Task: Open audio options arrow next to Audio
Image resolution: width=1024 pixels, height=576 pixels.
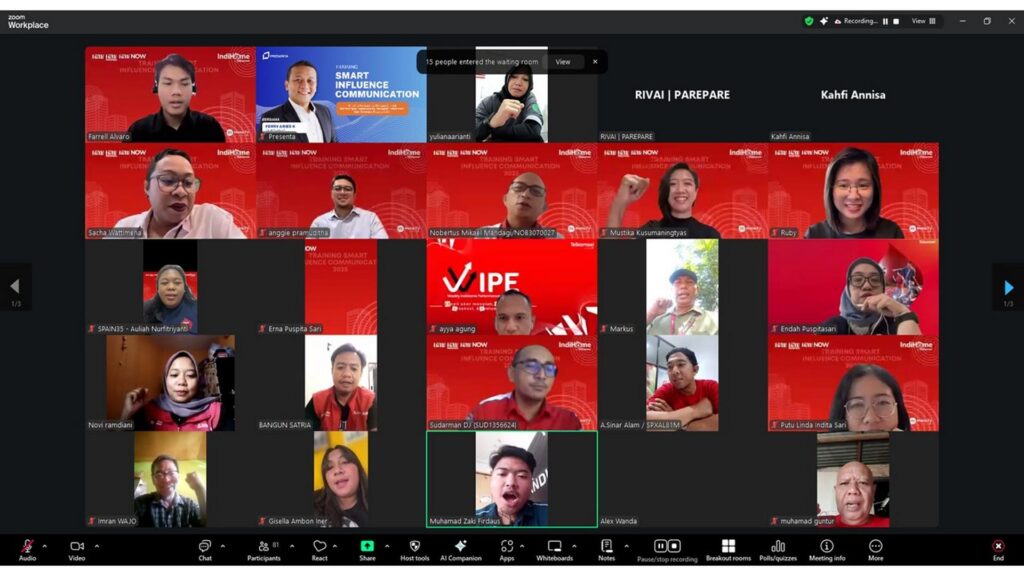Action: (x=45, y=546)
